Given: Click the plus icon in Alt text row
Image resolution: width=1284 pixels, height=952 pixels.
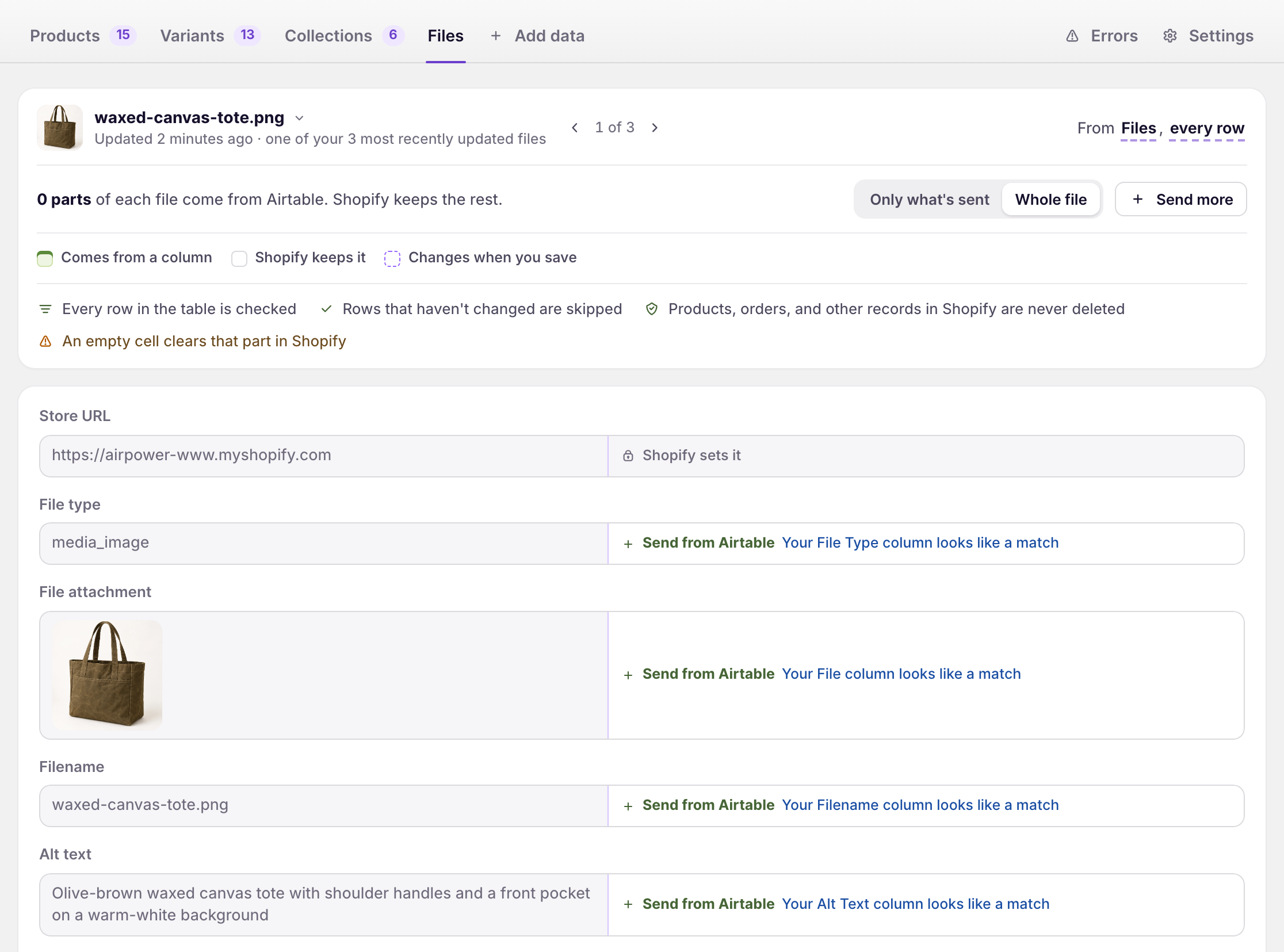Looking at the screenshot, I should (628, 905).
